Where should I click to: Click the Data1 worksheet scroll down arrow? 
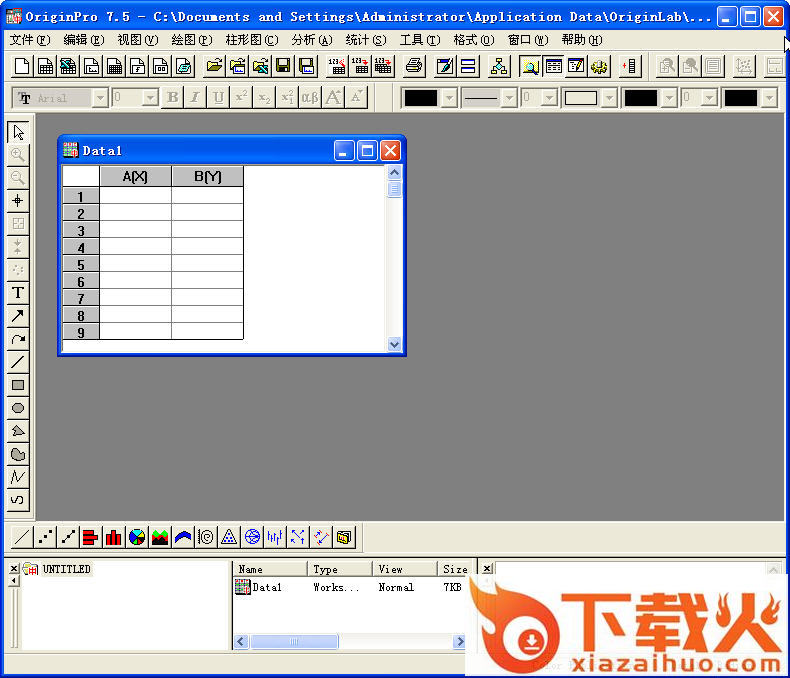pyautogui.click(x=394, y=345)
